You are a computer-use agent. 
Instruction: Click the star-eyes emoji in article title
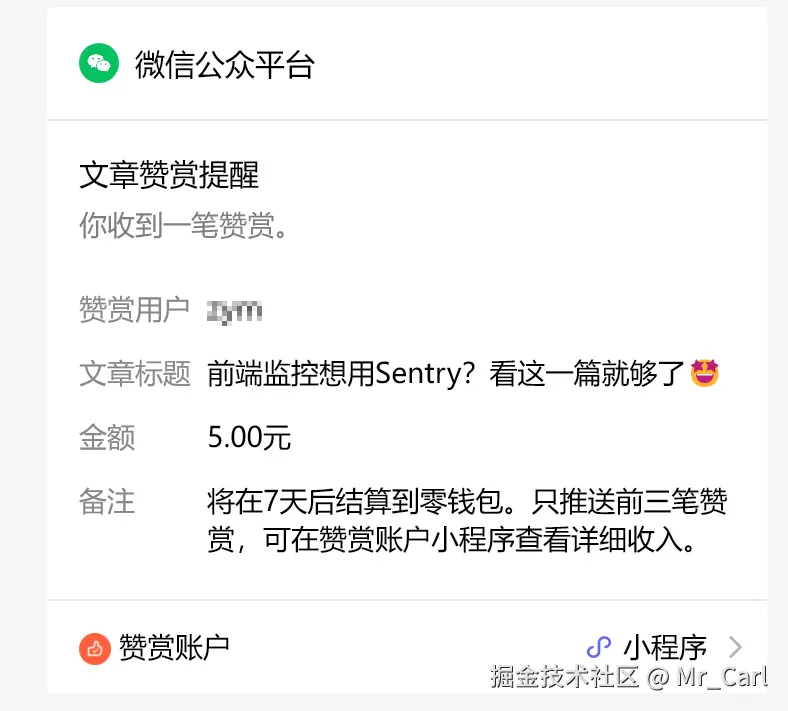point(705,374)
